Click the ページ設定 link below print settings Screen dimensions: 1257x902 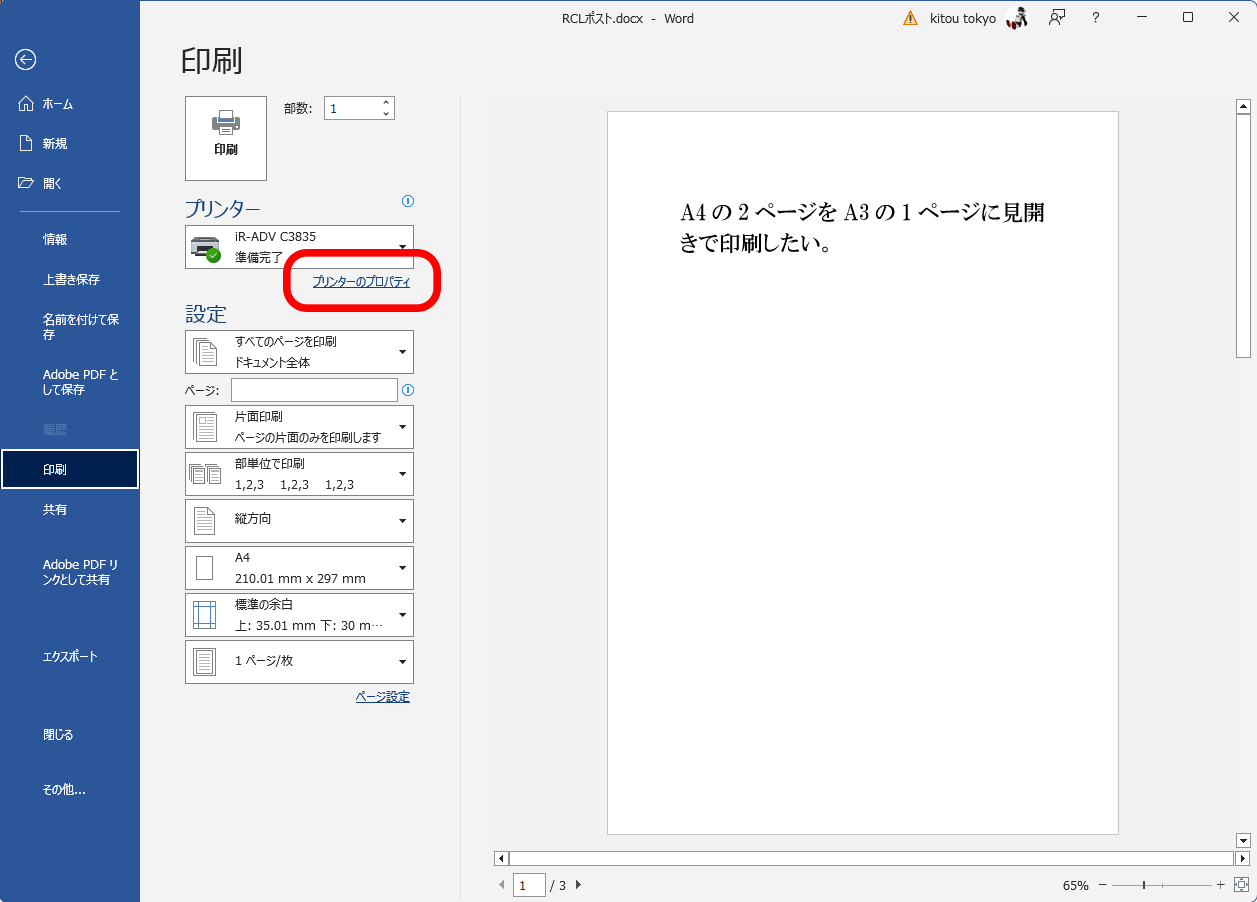[381, 696]
